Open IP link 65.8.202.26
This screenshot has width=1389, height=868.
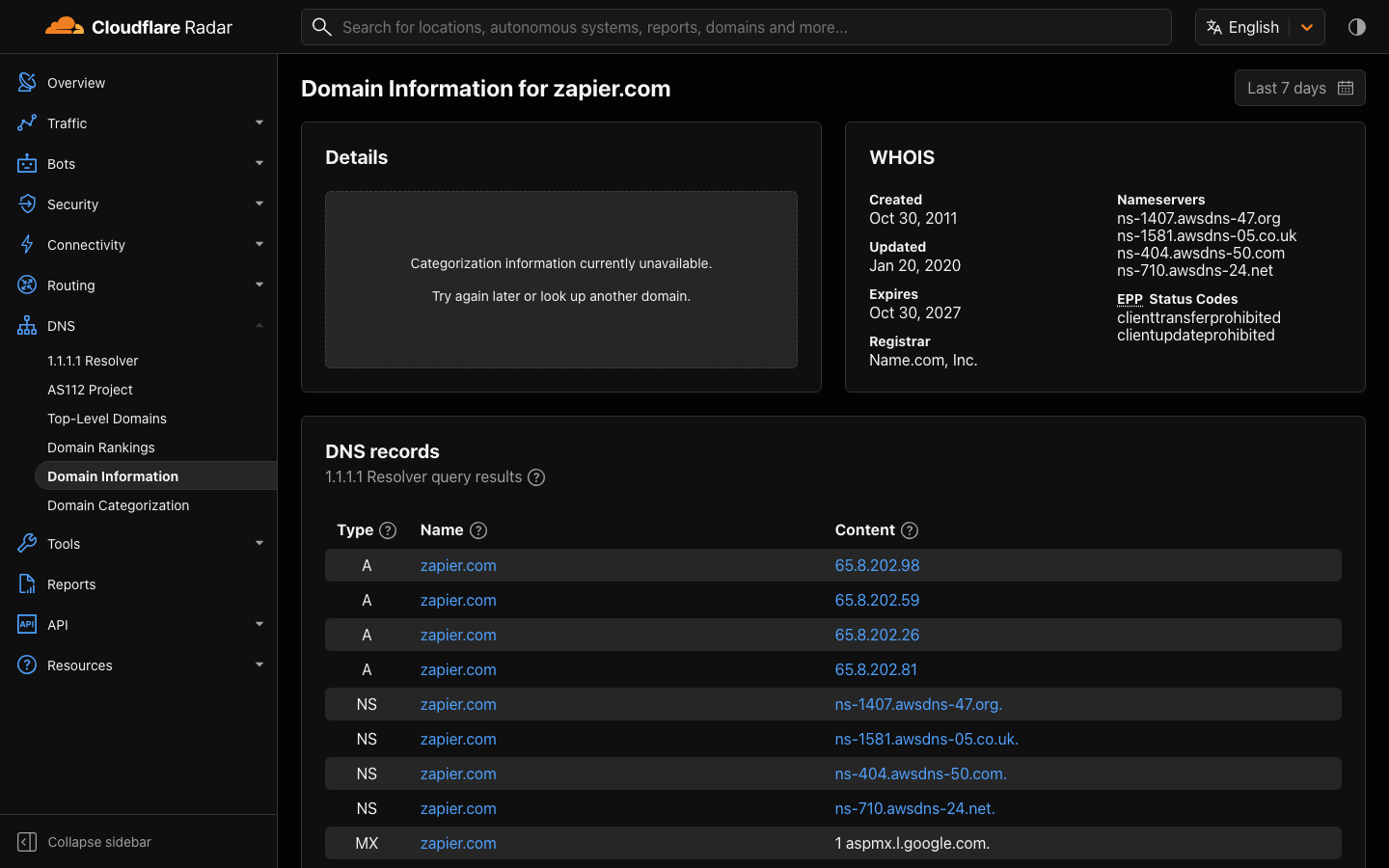(x=877, y=635)
